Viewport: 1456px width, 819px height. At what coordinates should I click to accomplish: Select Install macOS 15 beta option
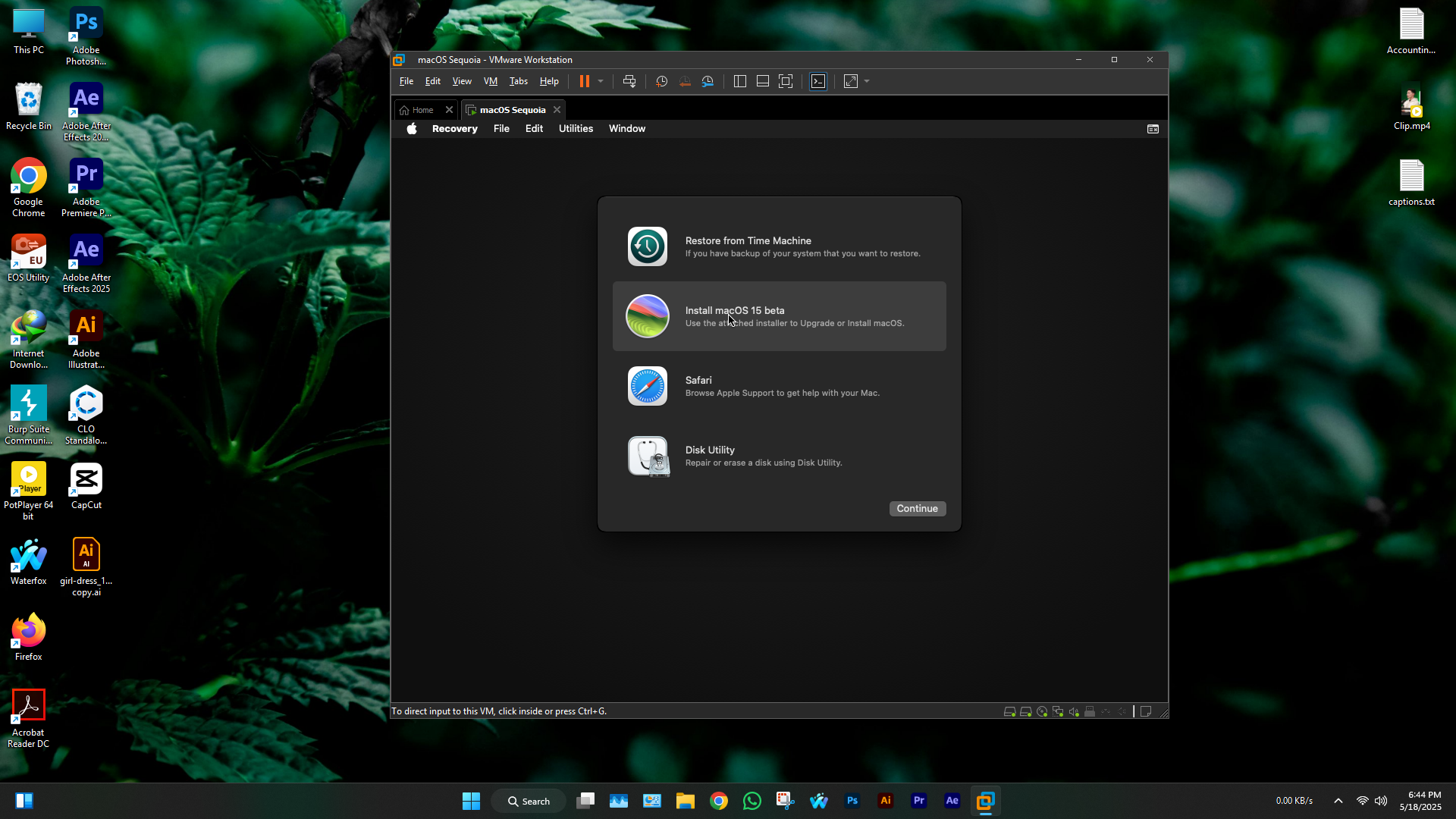click(x=779, y=316)
